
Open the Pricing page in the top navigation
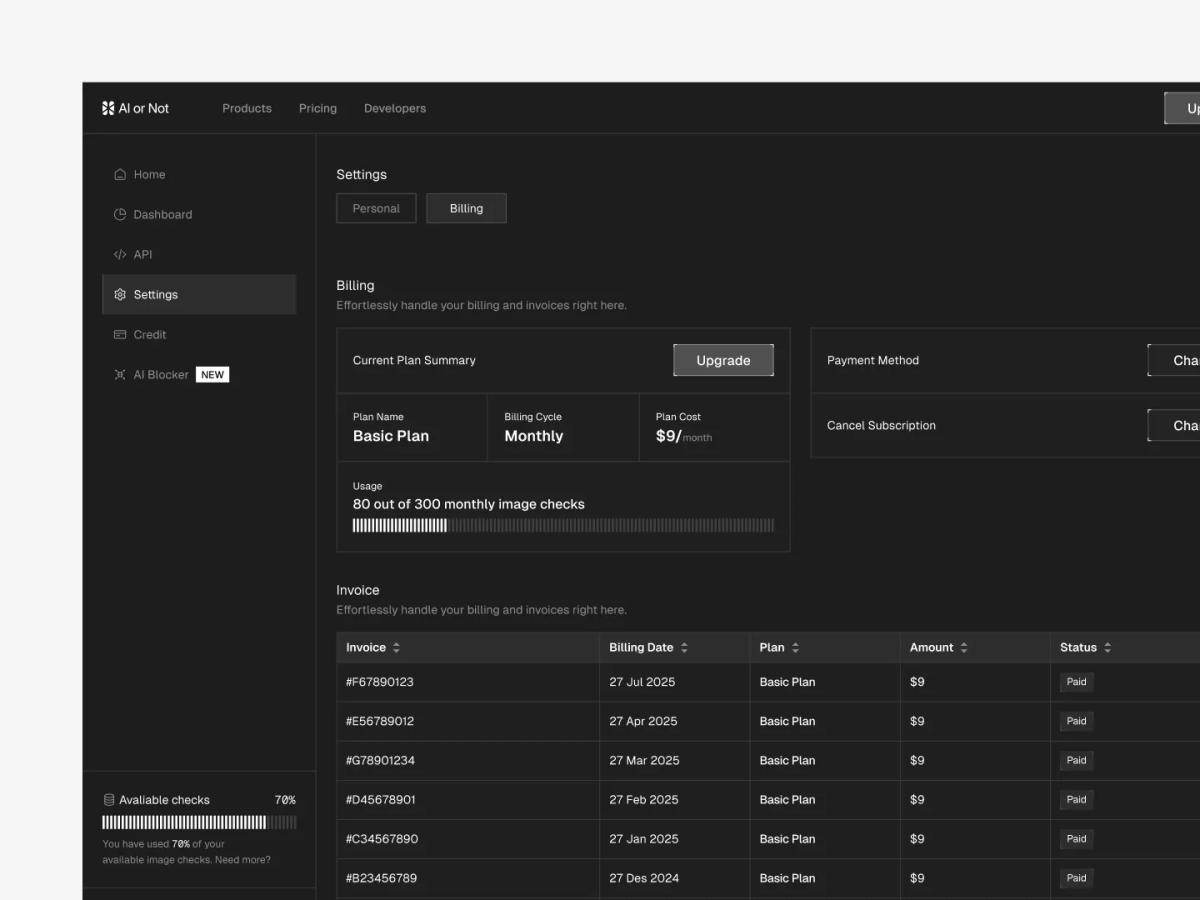(x=318, y=108)
